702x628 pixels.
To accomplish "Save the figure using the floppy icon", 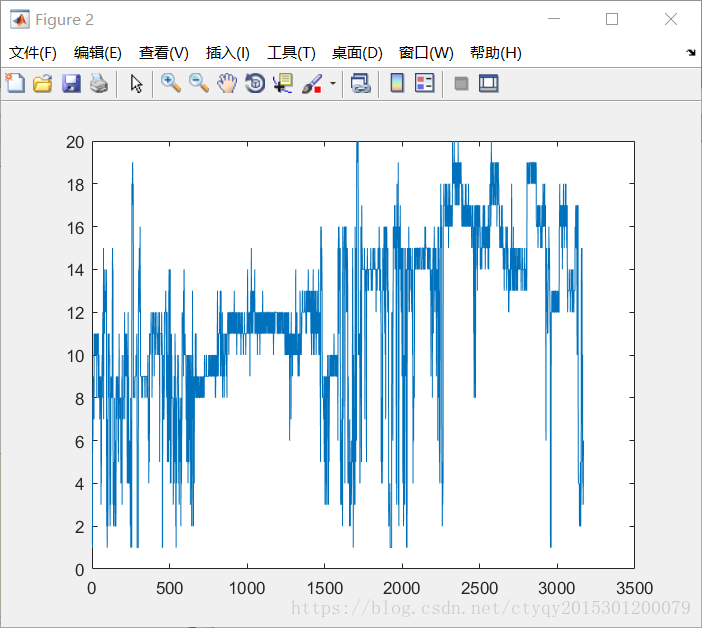I will [x=71, y=84].
